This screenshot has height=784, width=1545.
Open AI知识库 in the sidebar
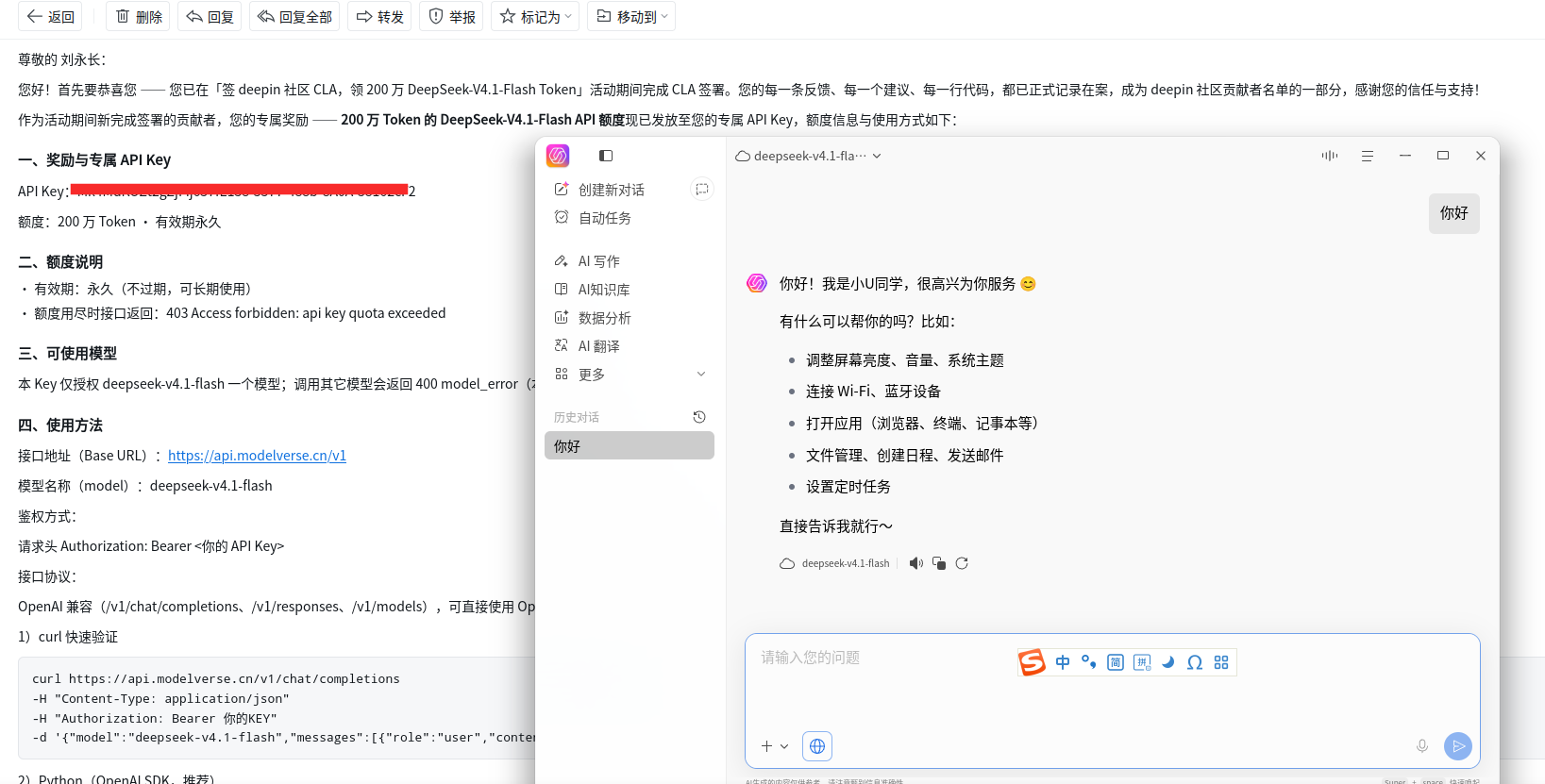point(592,290)
